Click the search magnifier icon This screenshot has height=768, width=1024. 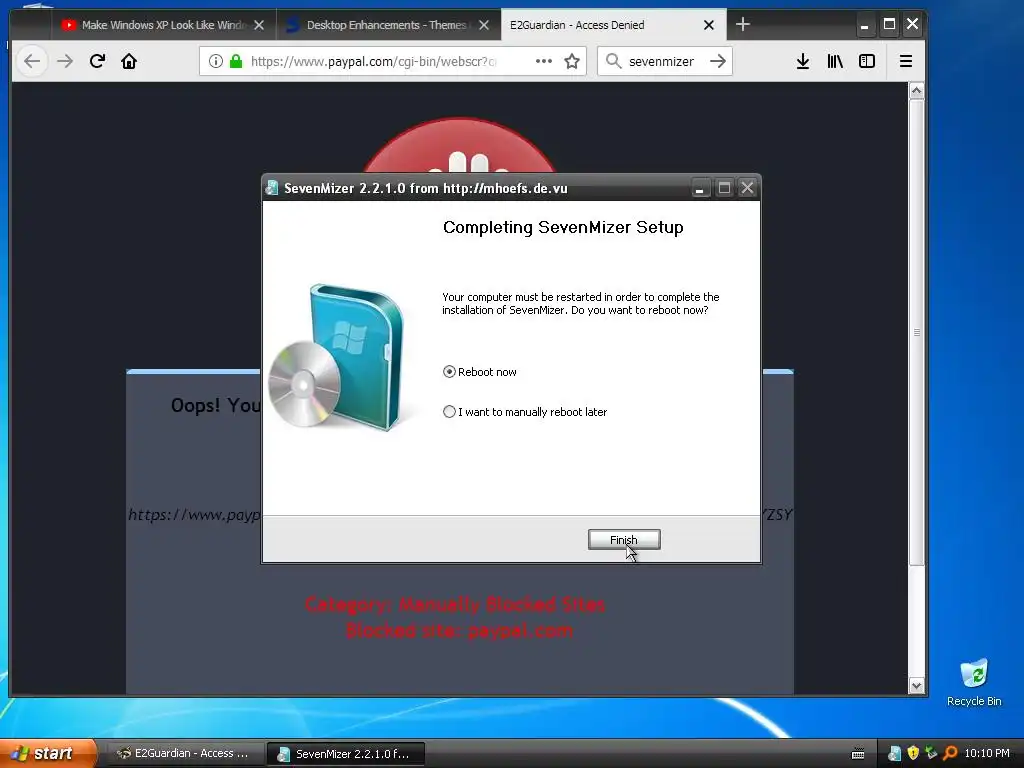click(x=613, y=61)
